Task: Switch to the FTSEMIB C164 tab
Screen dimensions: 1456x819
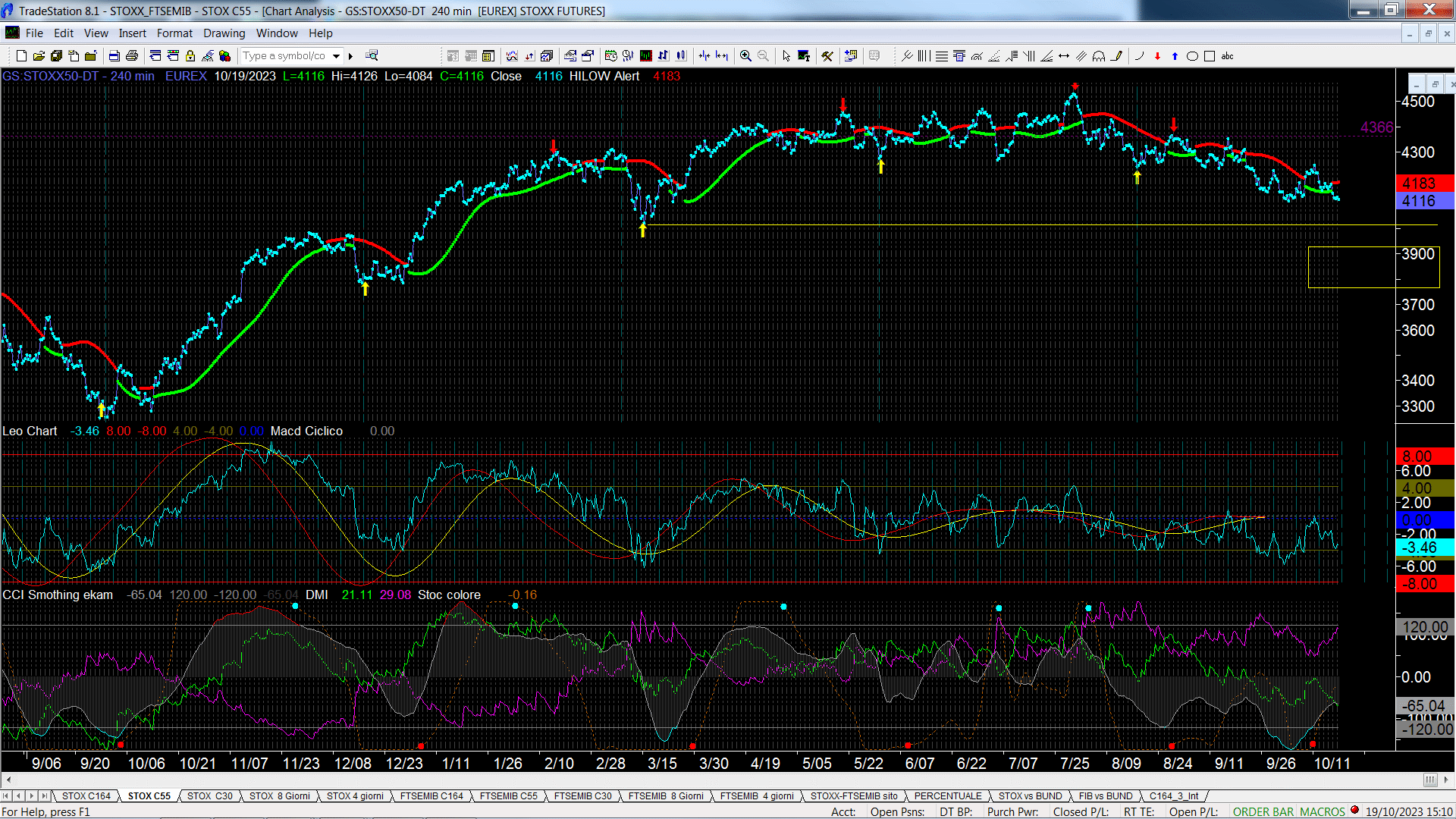Action: 431,795
